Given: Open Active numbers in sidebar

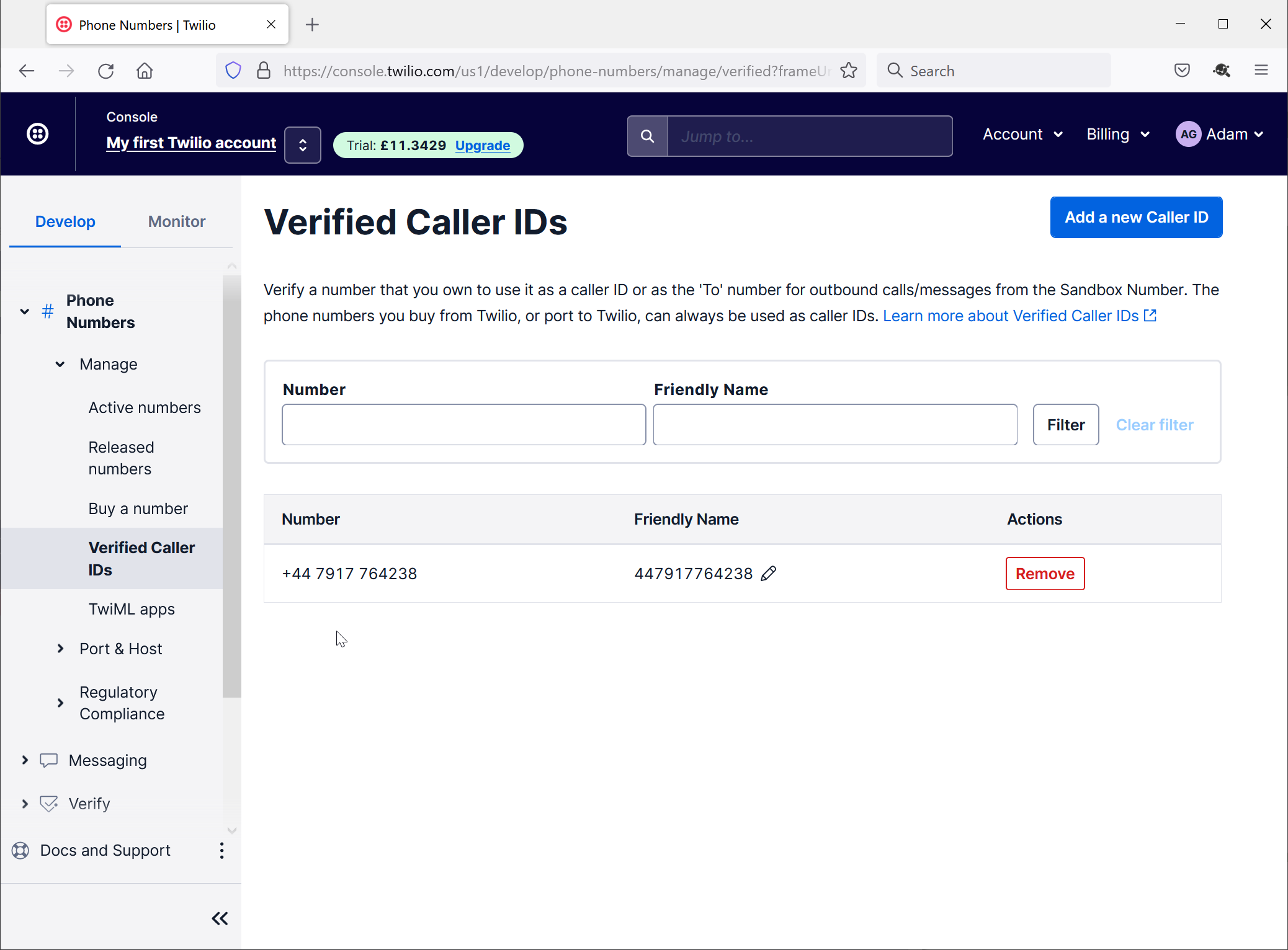Looking at the screenshot, I should tap(145, 407).
